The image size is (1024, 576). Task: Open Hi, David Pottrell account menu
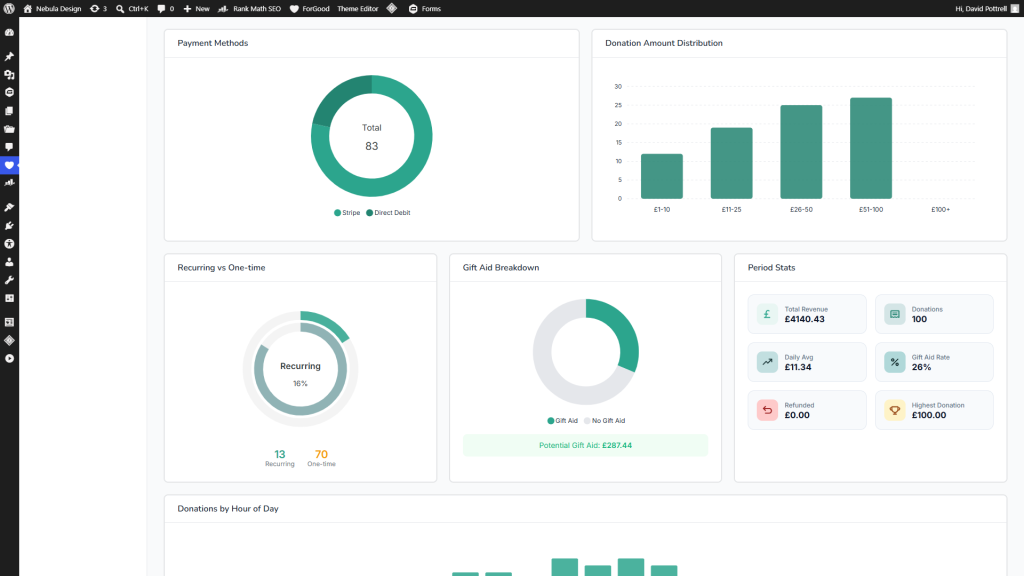[987, 8]
